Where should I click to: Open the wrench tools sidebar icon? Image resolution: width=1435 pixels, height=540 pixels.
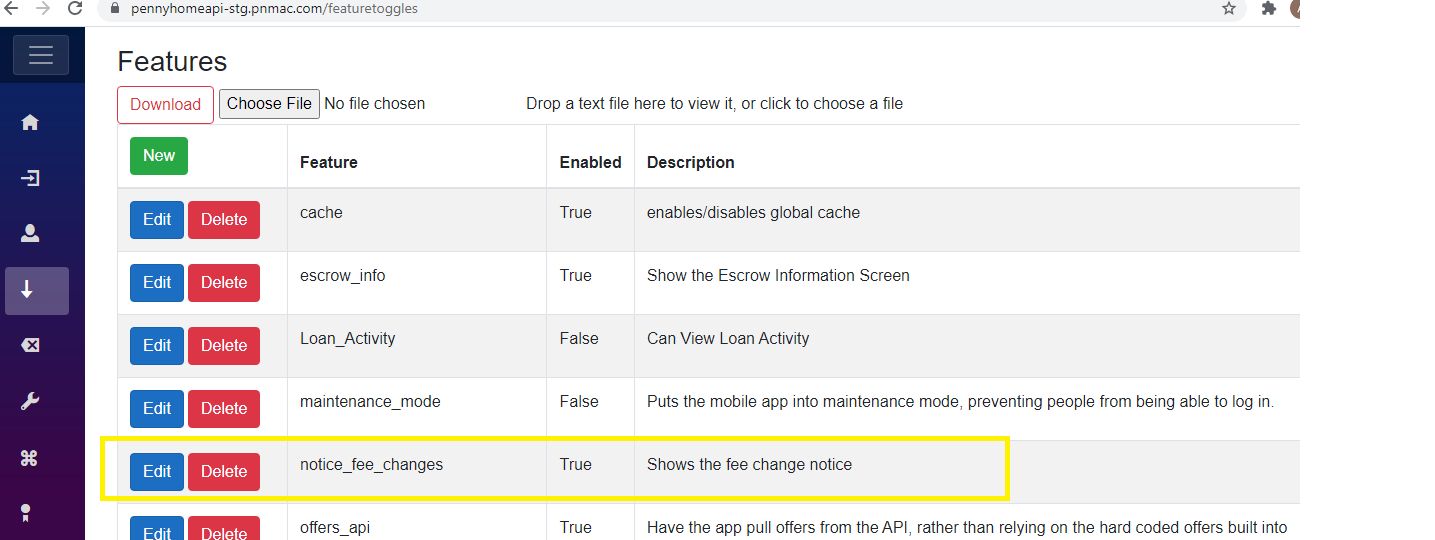click(30, 402)
